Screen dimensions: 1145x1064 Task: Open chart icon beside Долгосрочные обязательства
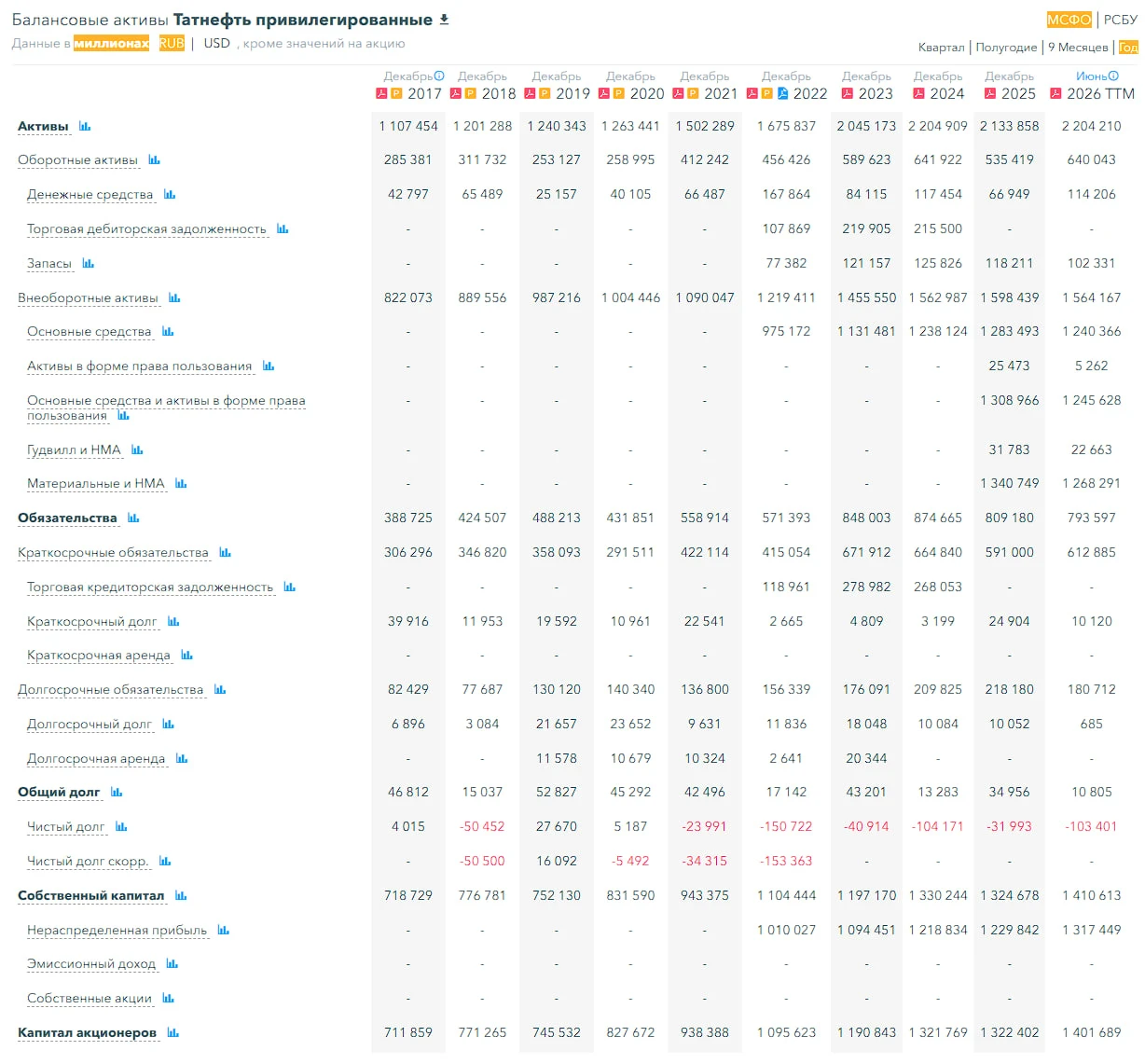pyautogui.click(x=220, y=689)
